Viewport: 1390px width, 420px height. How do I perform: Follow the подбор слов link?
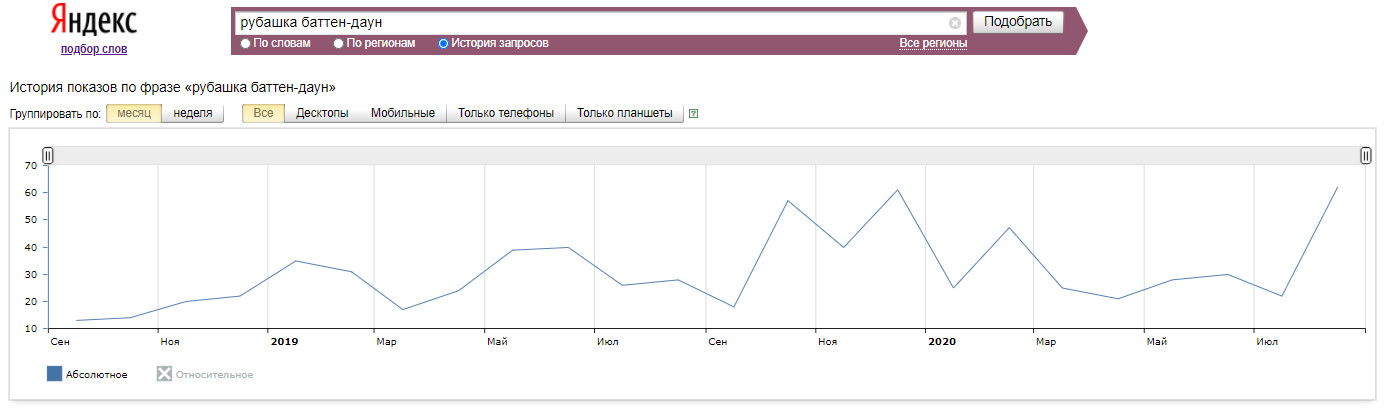[94, 49]
